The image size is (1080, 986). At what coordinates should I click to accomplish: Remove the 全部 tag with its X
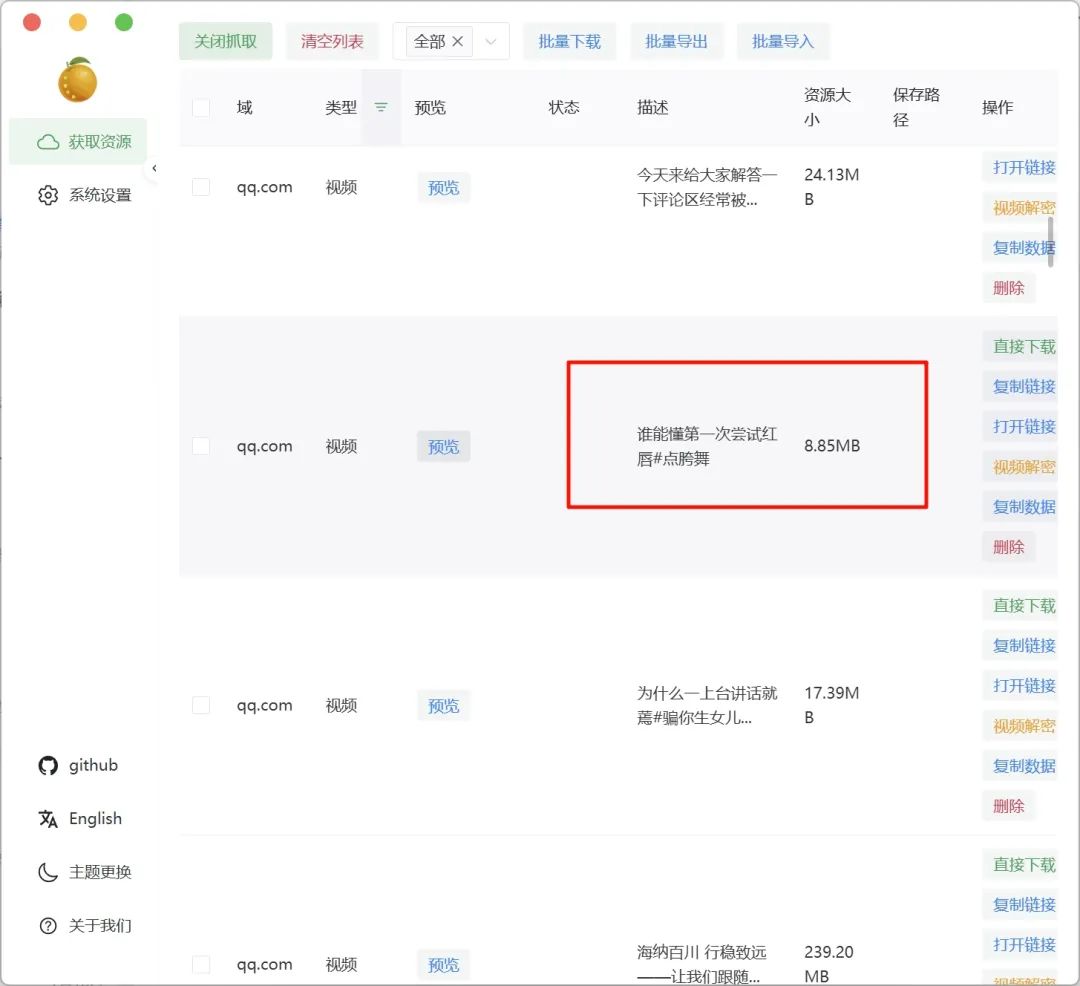pyautogui.click(x=458, y=41)
